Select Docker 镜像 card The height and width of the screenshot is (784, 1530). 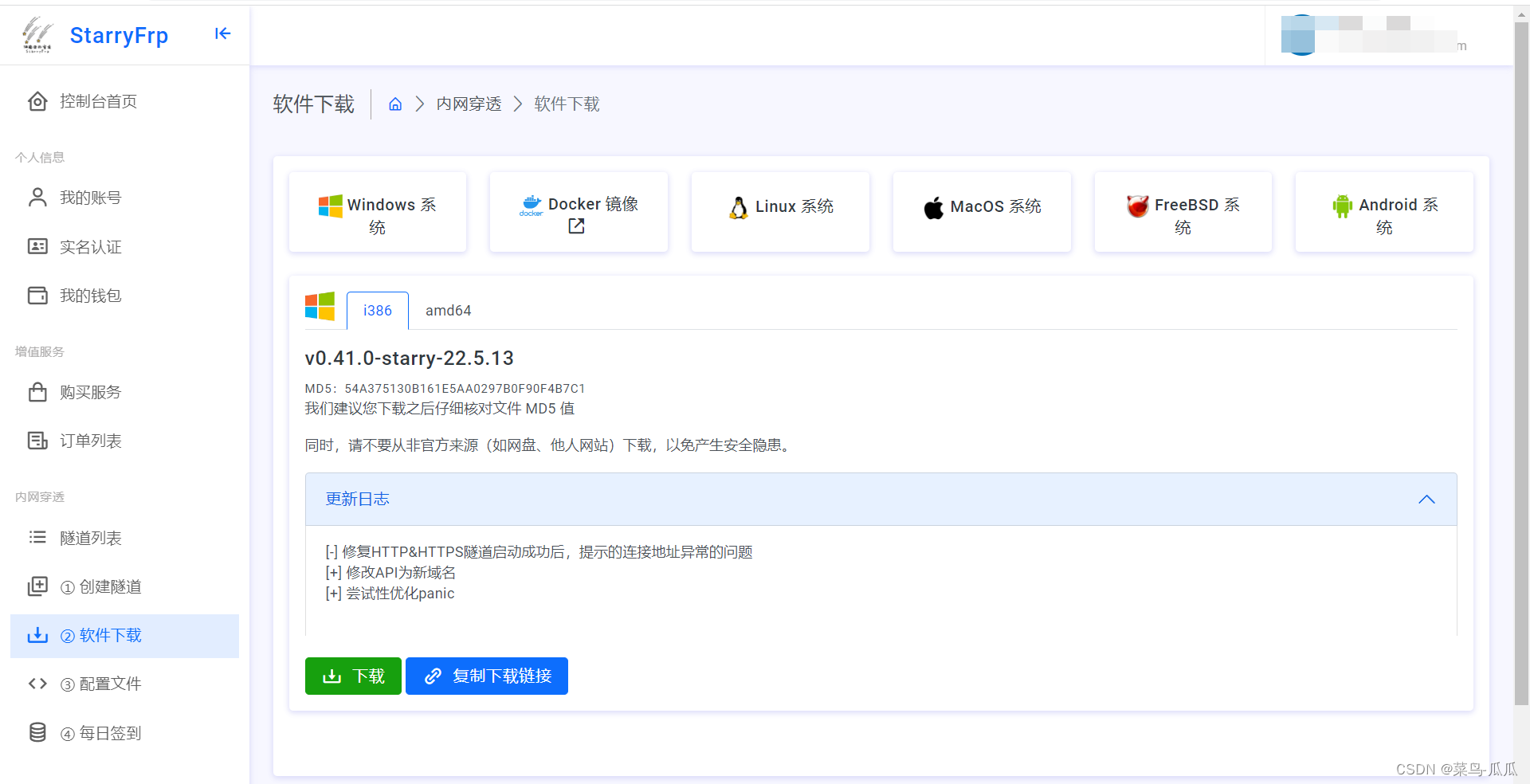(579, 213)
